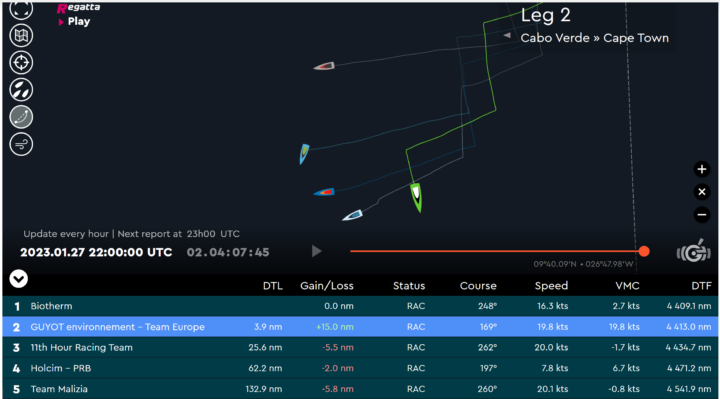Click the orange timeline slider handle
This screenshot has height=399, width=720.
coord(644,251)
